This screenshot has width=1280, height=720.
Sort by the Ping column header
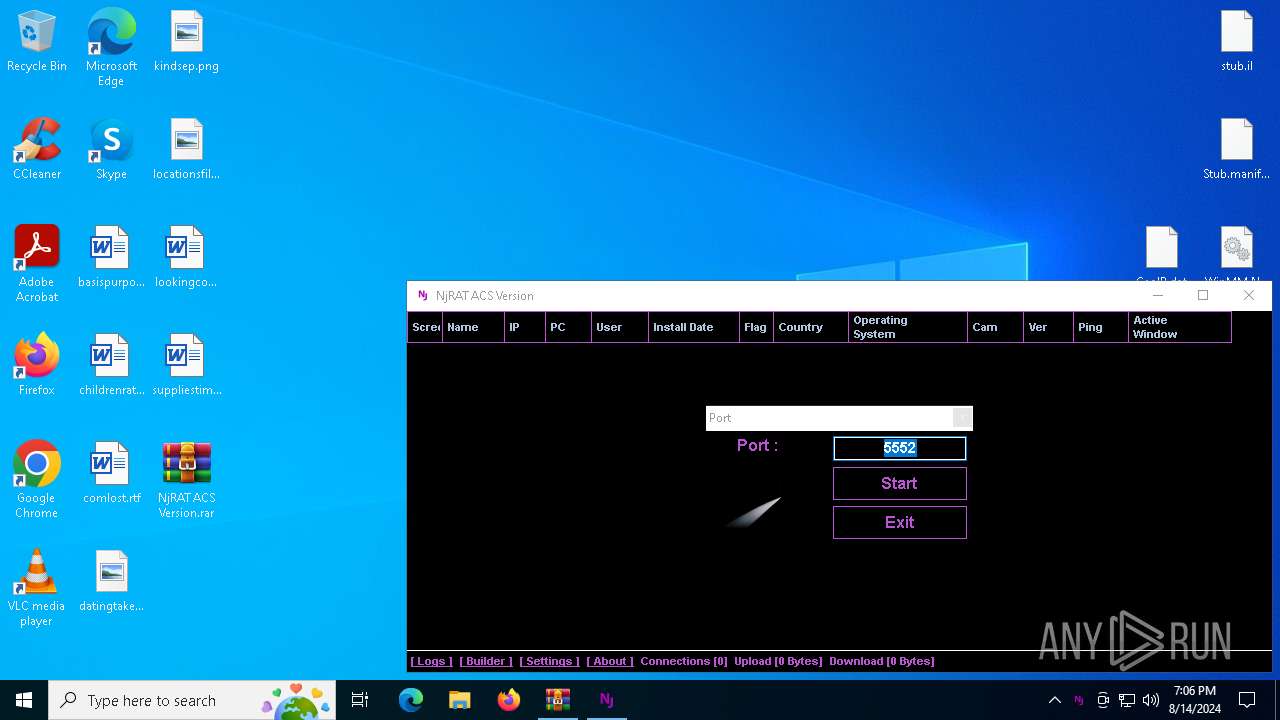click(x=1101, y=327)
